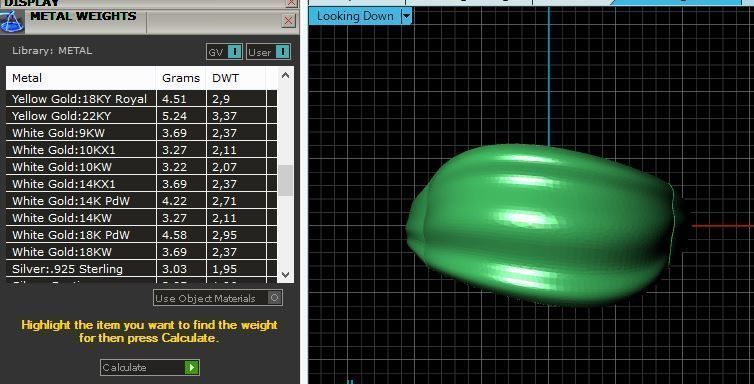Select White Gold:18K PdW row
754x384 pixels.
[141, 235]
